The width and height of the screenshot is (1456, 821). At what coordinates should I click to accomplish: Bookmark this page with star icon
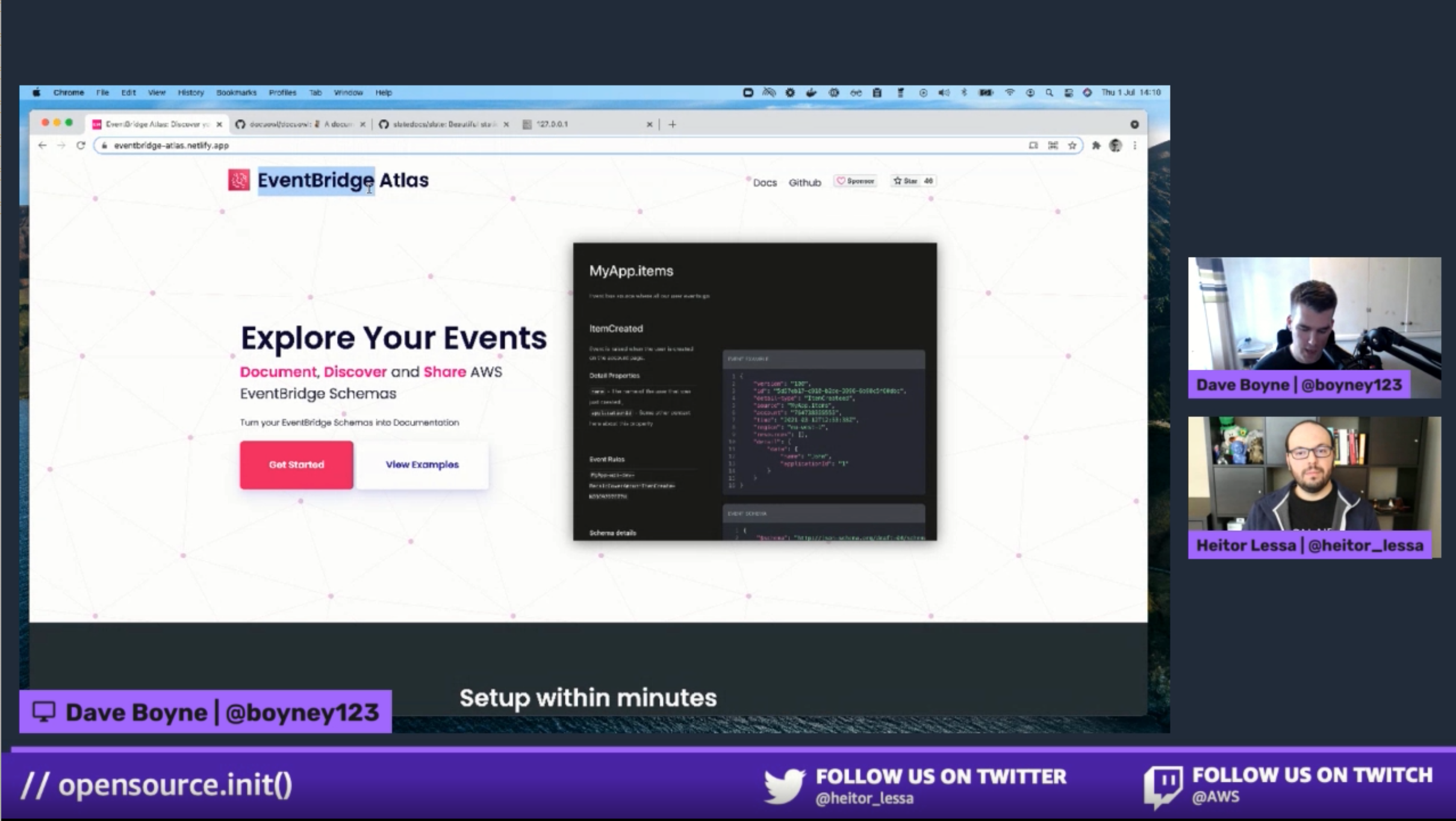[x=1072, y=145]
